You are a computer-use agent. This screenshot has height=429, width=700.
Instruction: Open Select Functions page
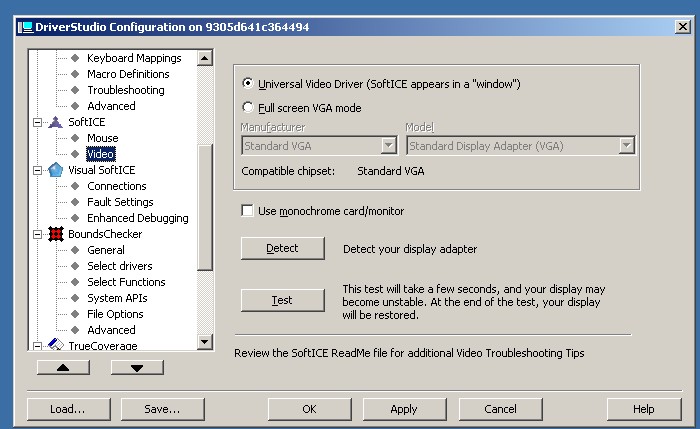[126, 282]
